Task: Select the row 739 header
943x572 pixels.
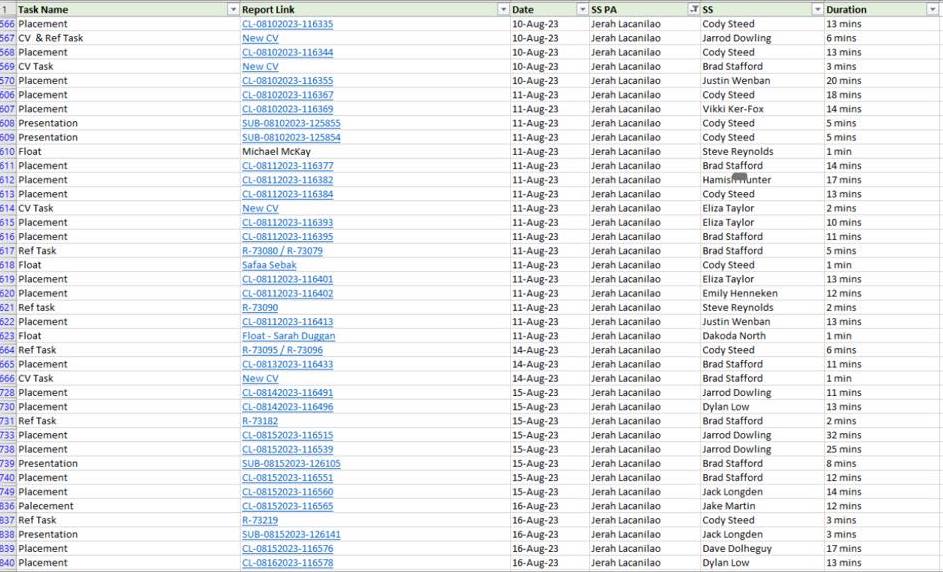Action: (x=7, y=464)
